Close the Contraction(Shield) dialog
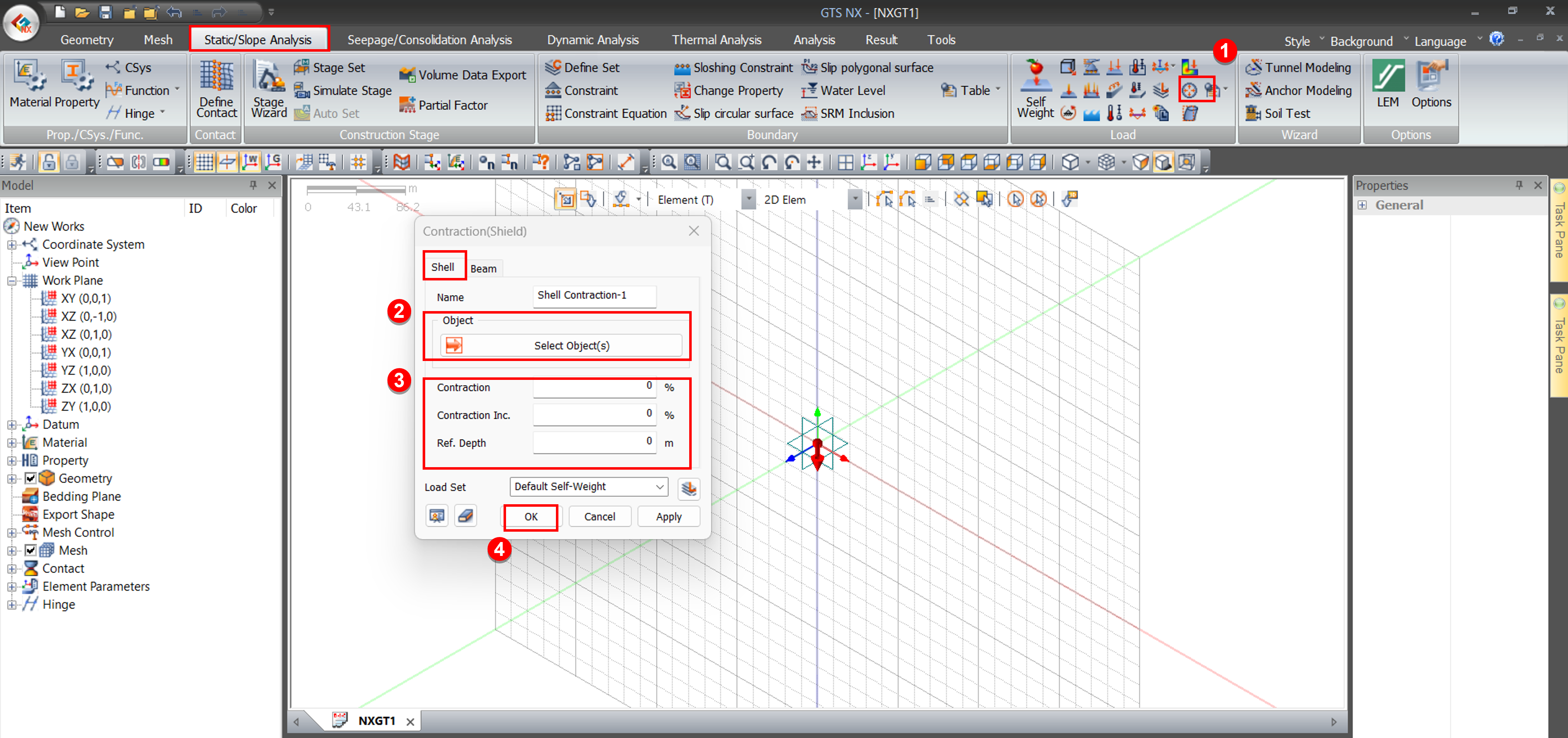 click(693, 231)
